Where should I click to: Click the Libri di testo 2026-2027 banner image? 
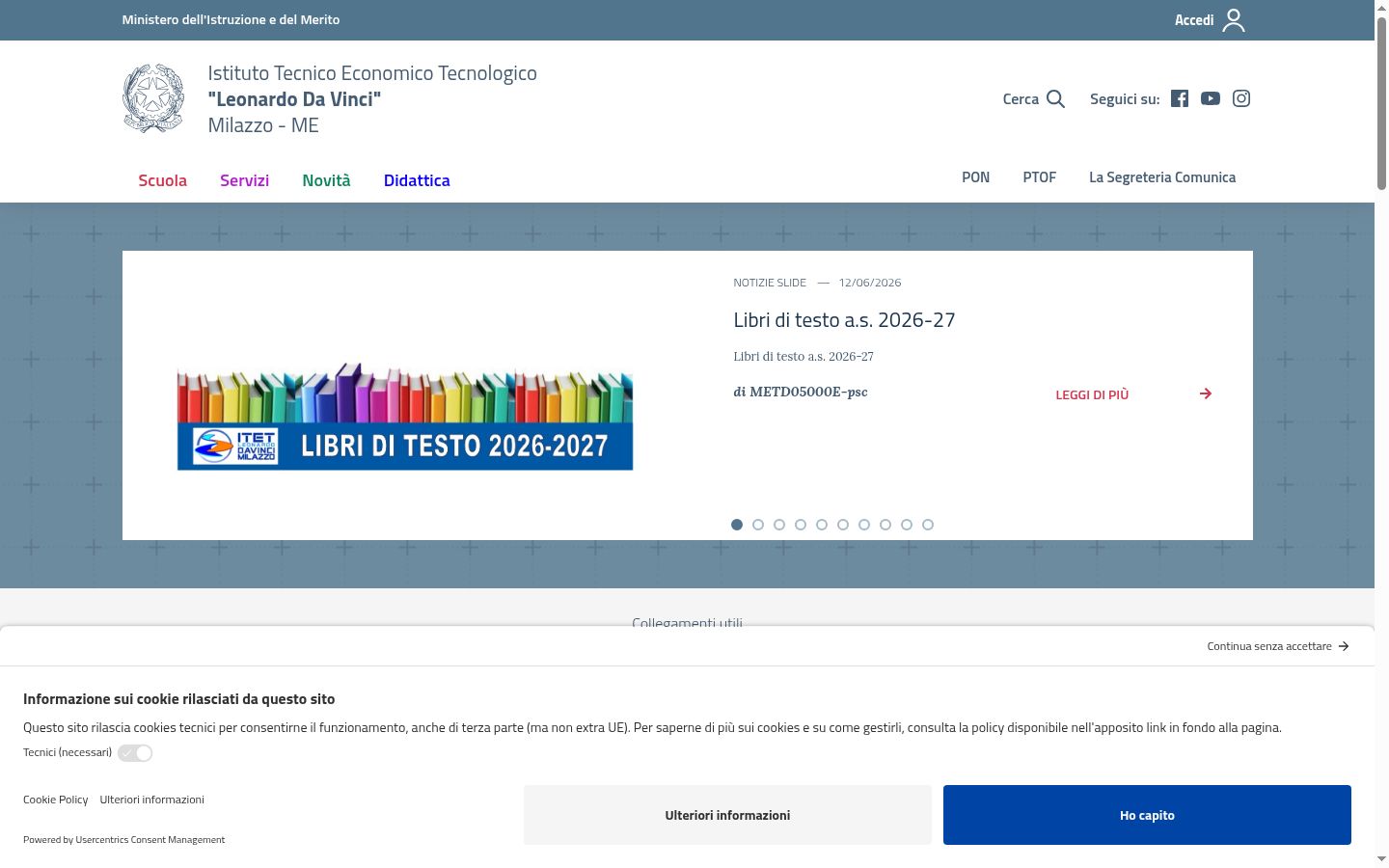click(405, 416)
